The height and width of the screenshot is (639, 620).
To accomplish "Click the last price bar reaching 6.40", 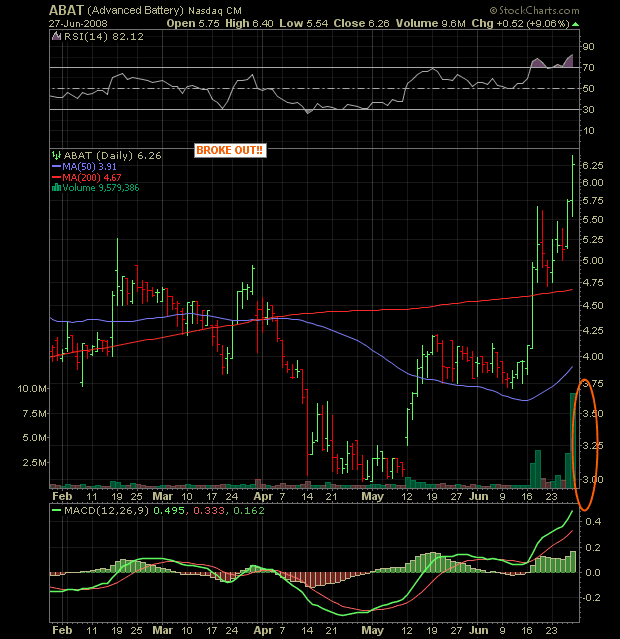I will pos(573,186).
